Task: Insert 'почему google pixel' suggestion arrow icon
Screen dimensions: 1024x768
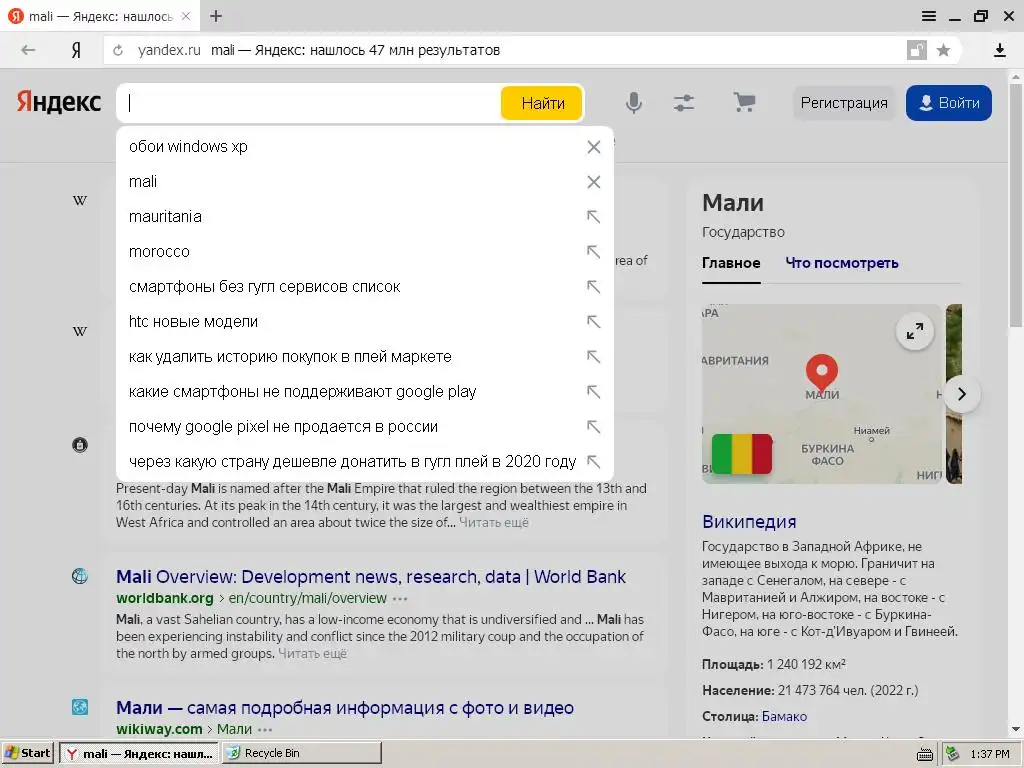Action: click(593, 426)
